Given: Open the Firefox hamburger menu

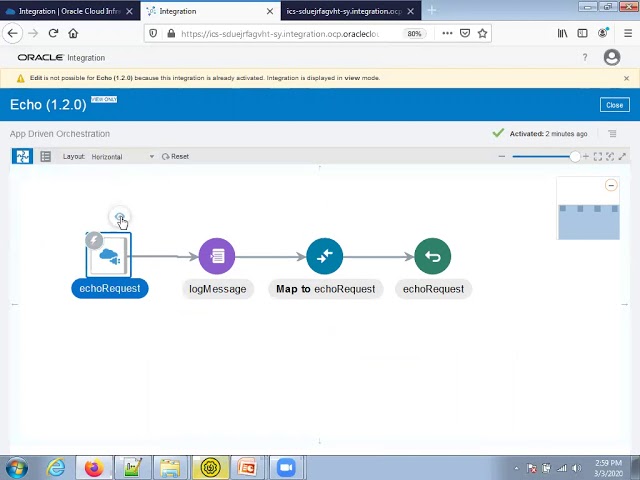Looking at the screenshot, I should point(628,33).
